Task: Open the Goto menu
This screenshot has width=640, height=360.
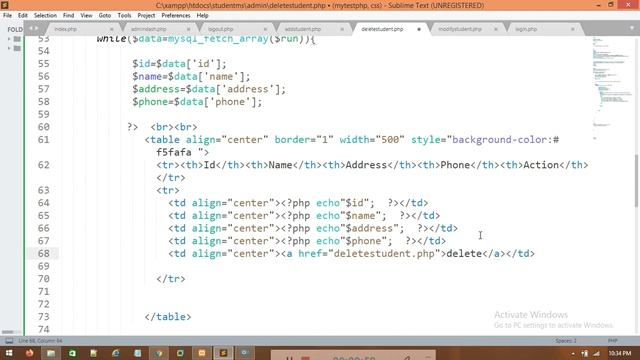Action: coord(104,16)
